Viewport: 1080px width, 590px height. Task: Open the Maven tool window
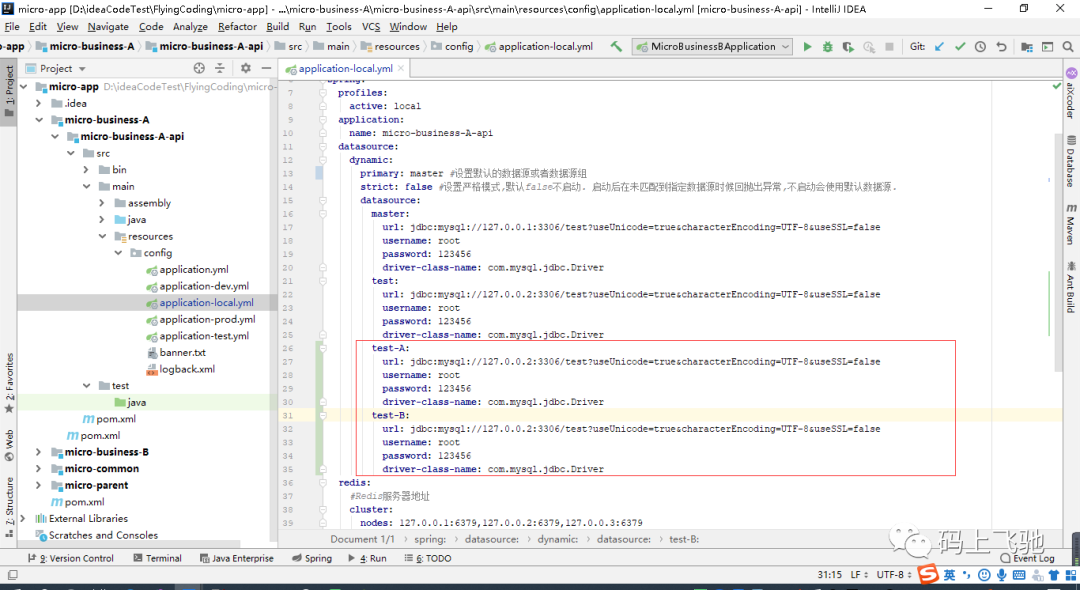1071,224
